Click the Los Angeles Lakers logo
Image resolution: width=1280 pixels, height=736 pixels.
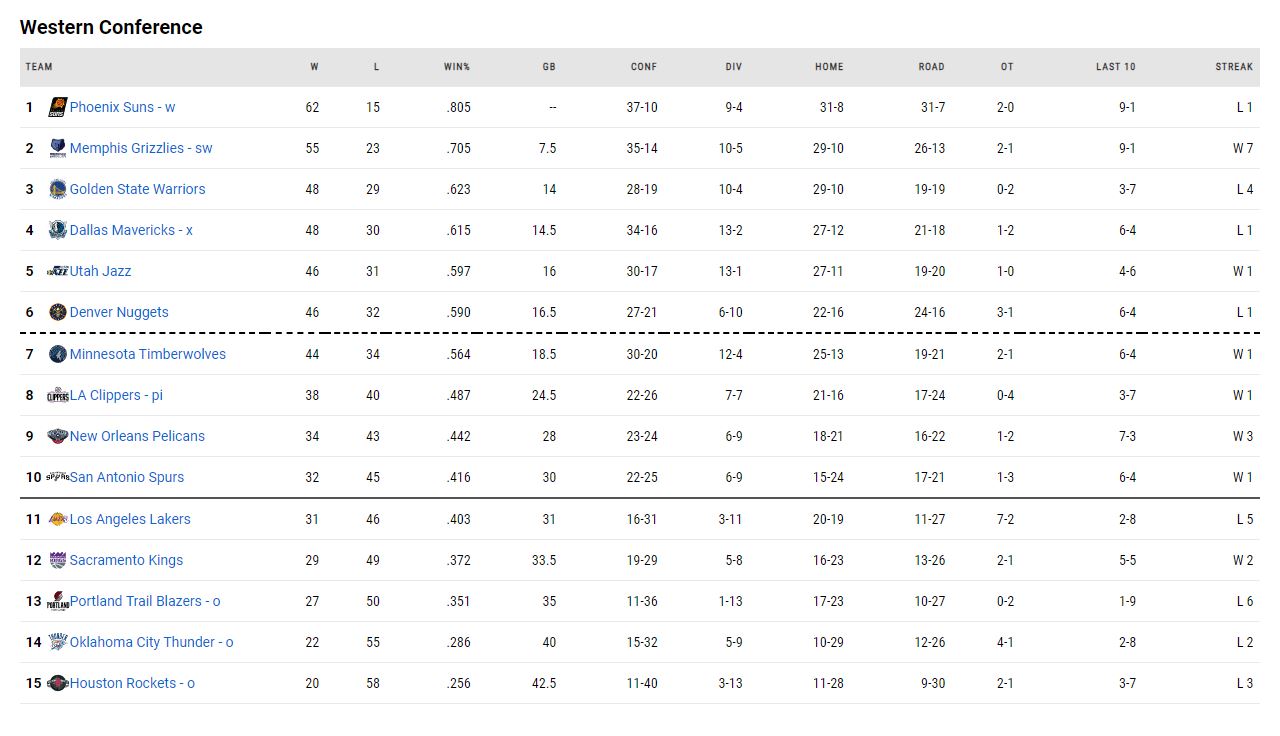tap(58, 519)
